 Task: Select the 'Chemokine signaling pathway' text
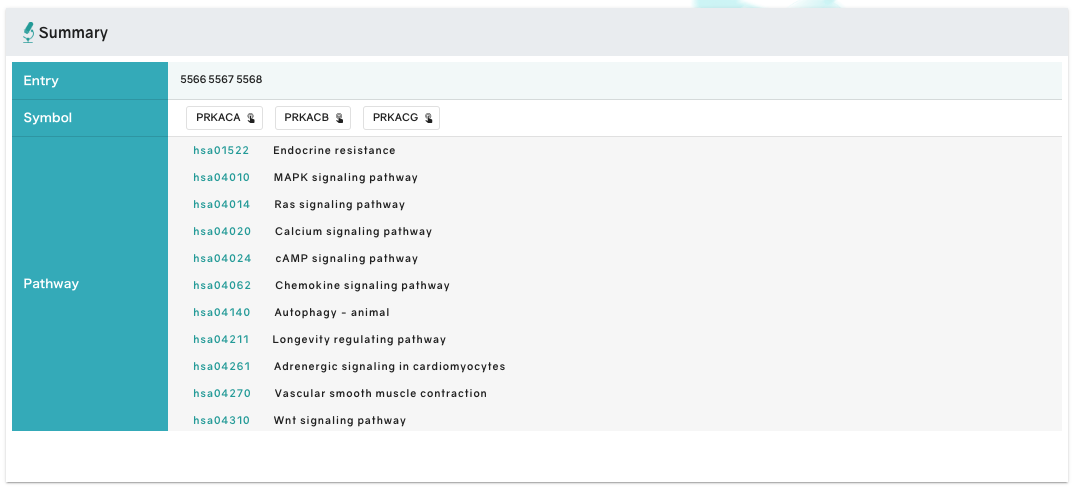[x=363, y=285]
